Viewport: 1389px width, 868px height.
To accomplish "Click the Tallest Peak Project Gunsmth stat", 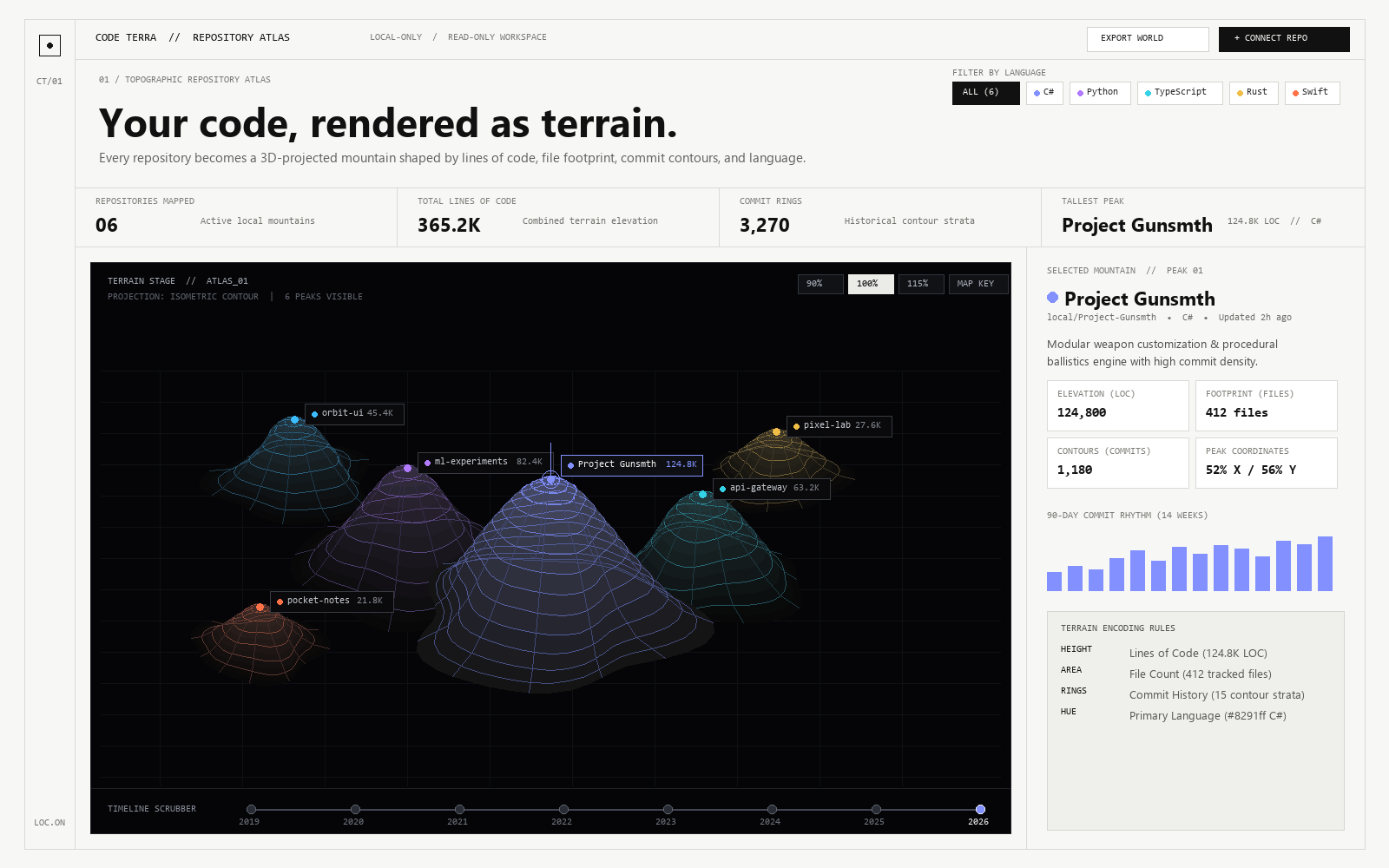I will 1202,217.
